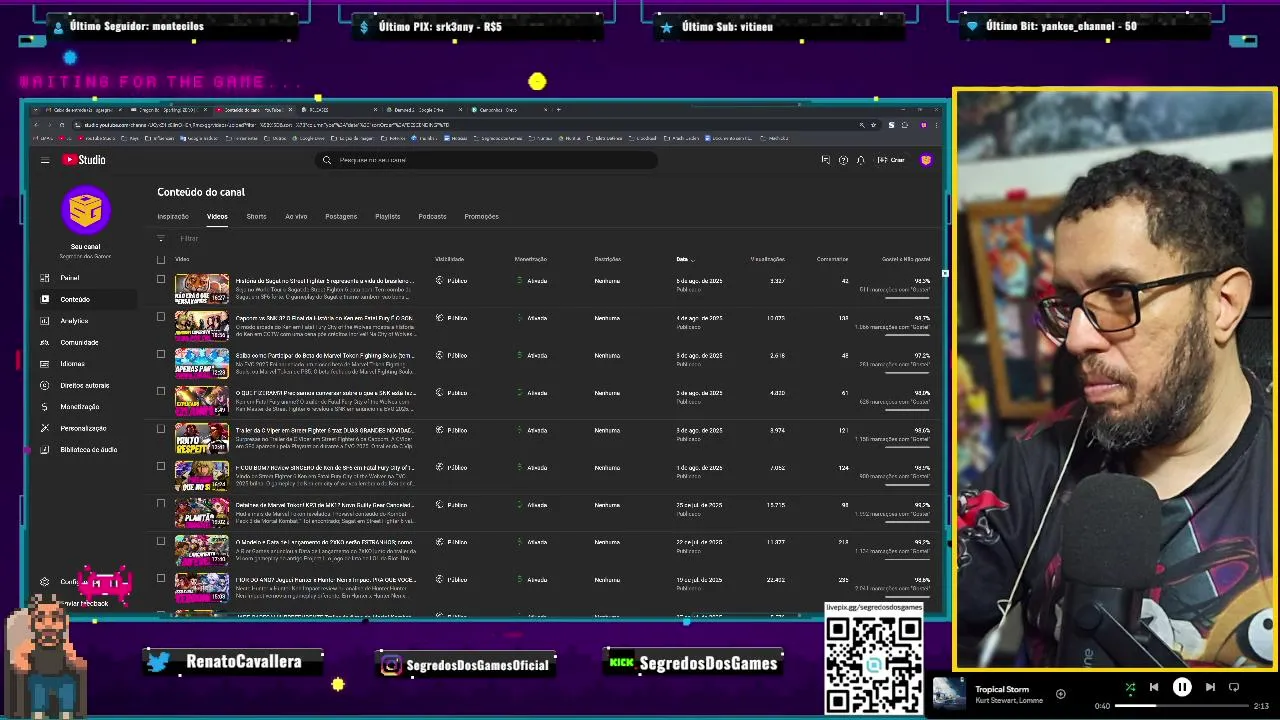Open the YouTube Studio hamburger menu
This screenshot has height=720, width=1280.
[45, 160]
